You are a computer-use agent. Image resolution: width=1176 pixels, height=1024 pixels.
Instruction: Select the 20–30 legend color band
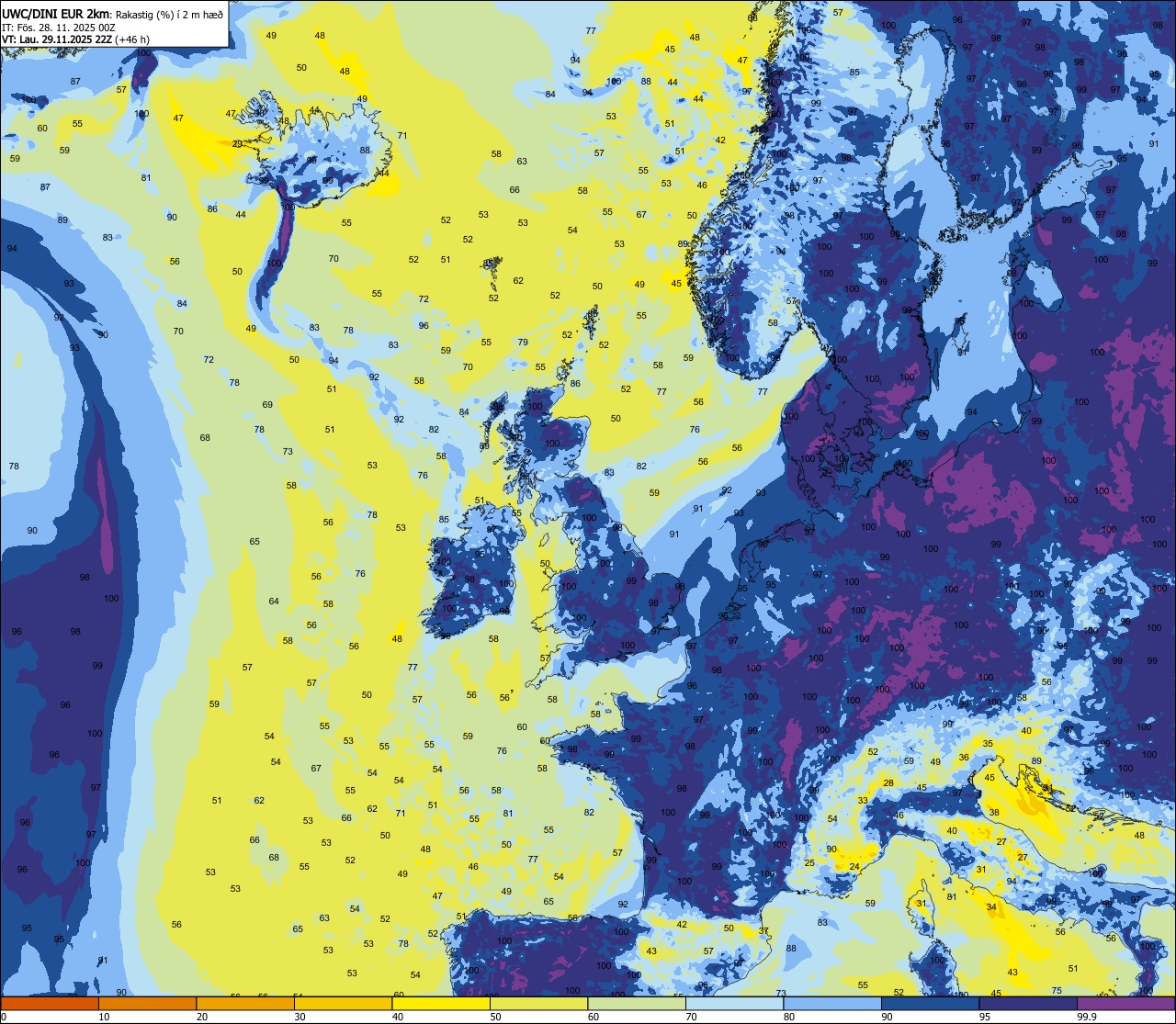click(x=245, y=1003)
